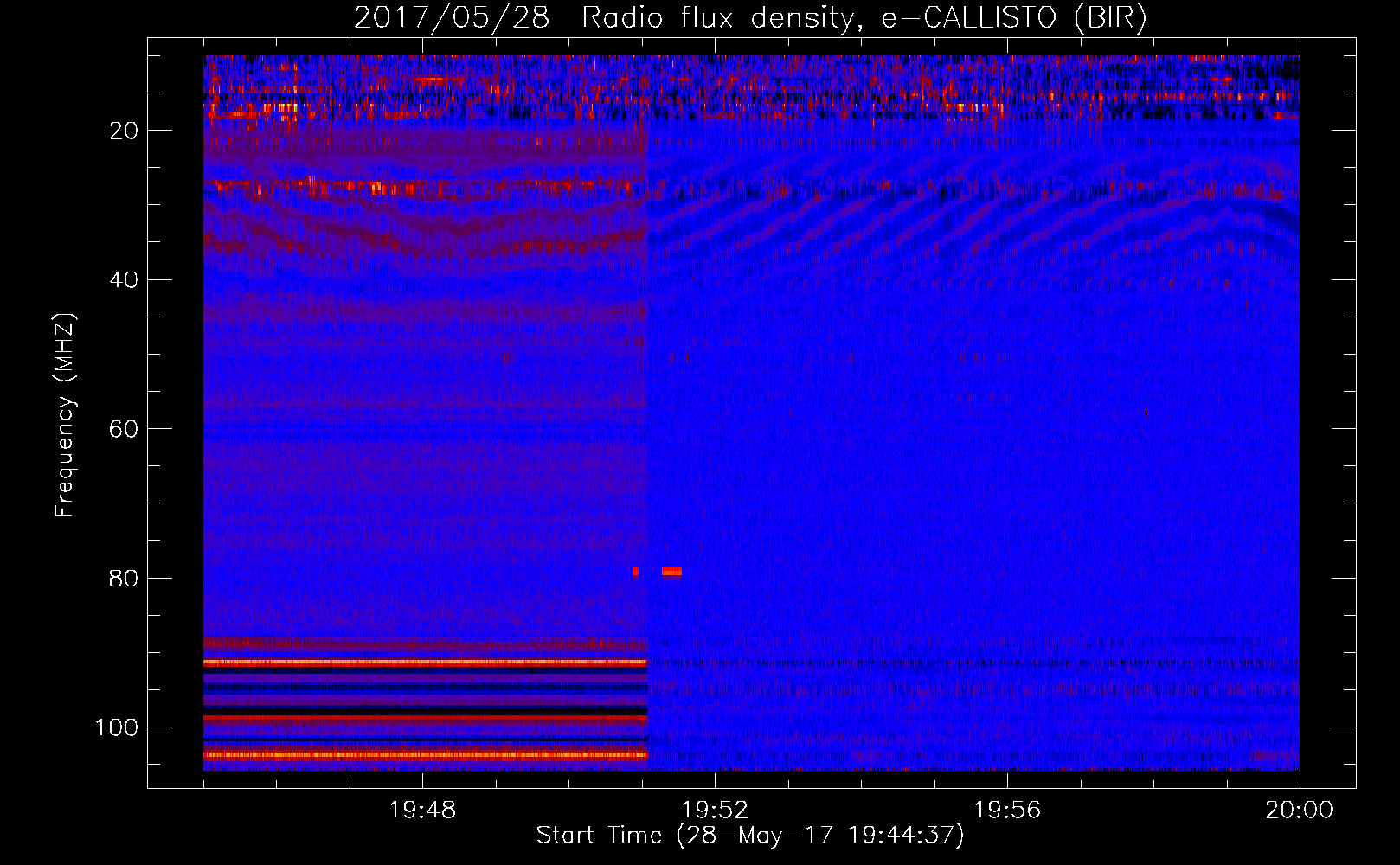Click the "19:56" time axis tick label

pos(1007,811)
